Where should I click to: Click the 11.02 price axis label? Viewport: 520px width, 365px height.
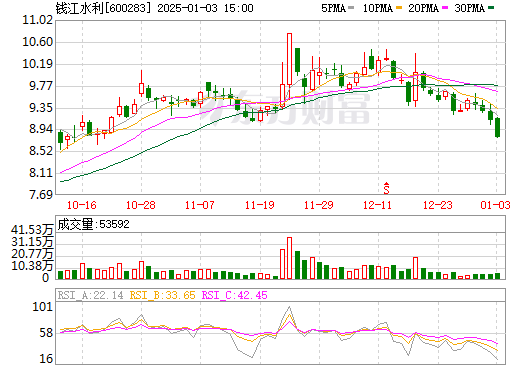(37, 20)
